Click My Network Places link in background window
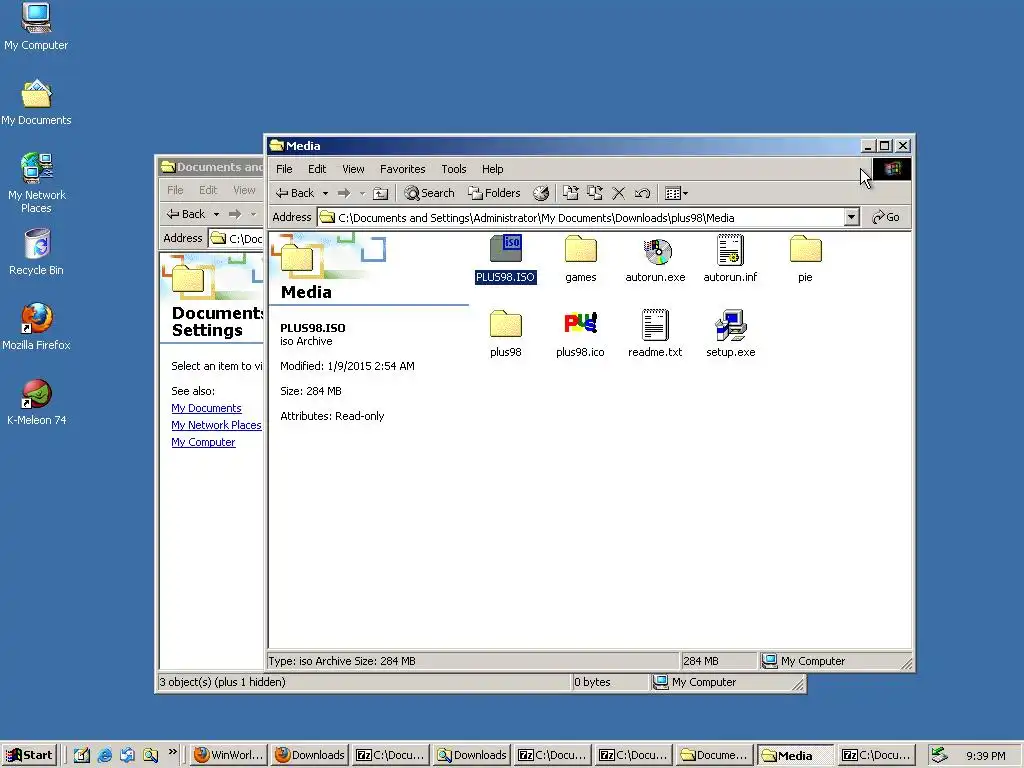1024x768 pixels. coord(216,425)
